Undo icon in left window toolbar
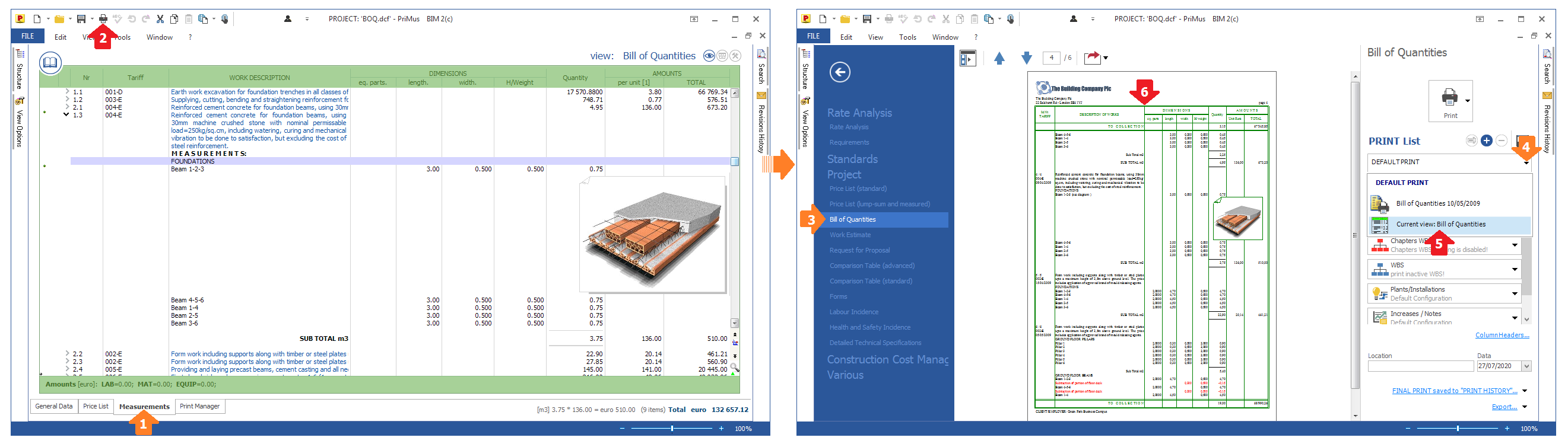Viewport: 1568px width, 447px height. 132,19
